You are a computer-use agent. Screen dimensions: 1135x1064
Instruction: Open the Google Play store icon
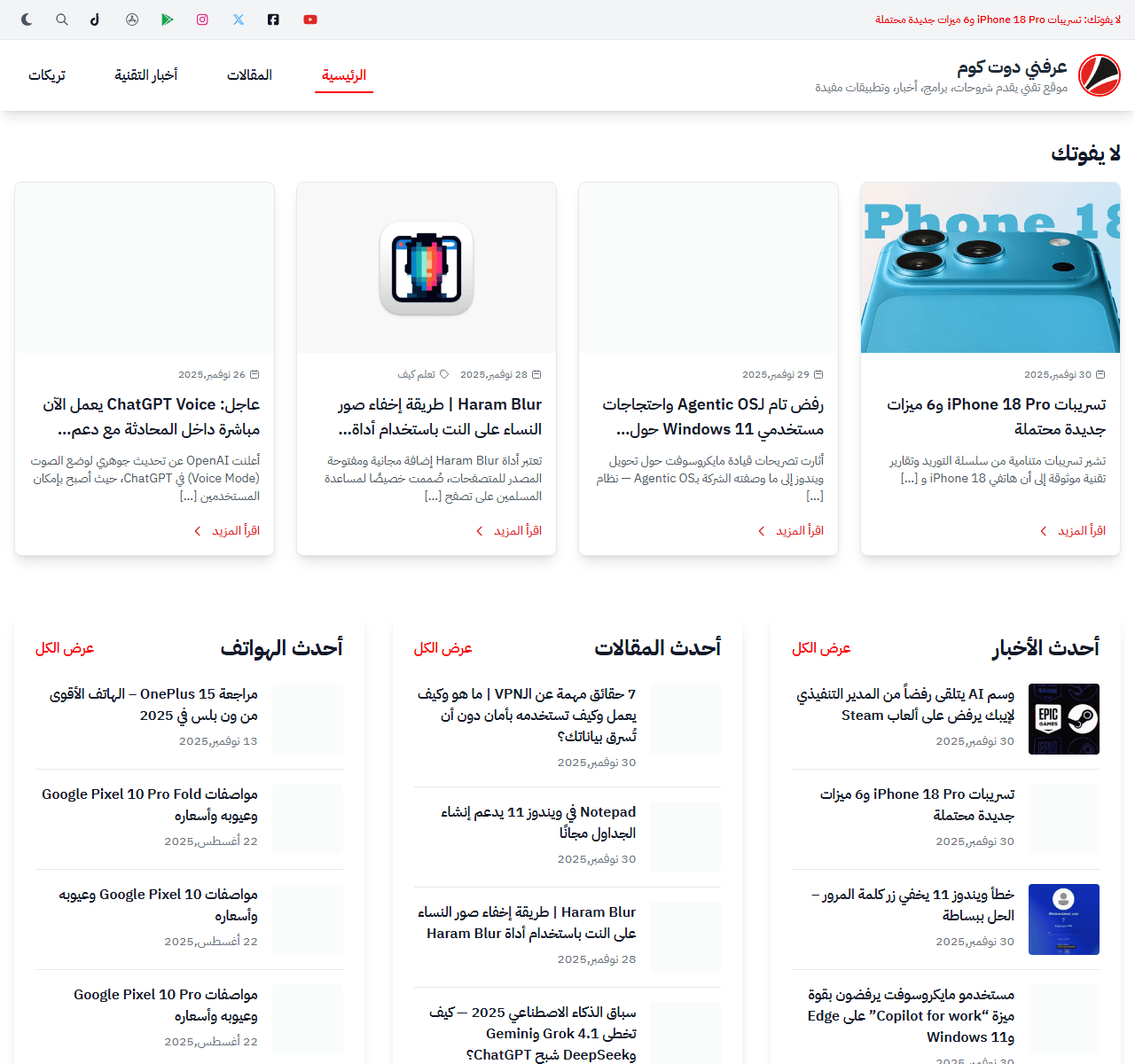[168, 20]
